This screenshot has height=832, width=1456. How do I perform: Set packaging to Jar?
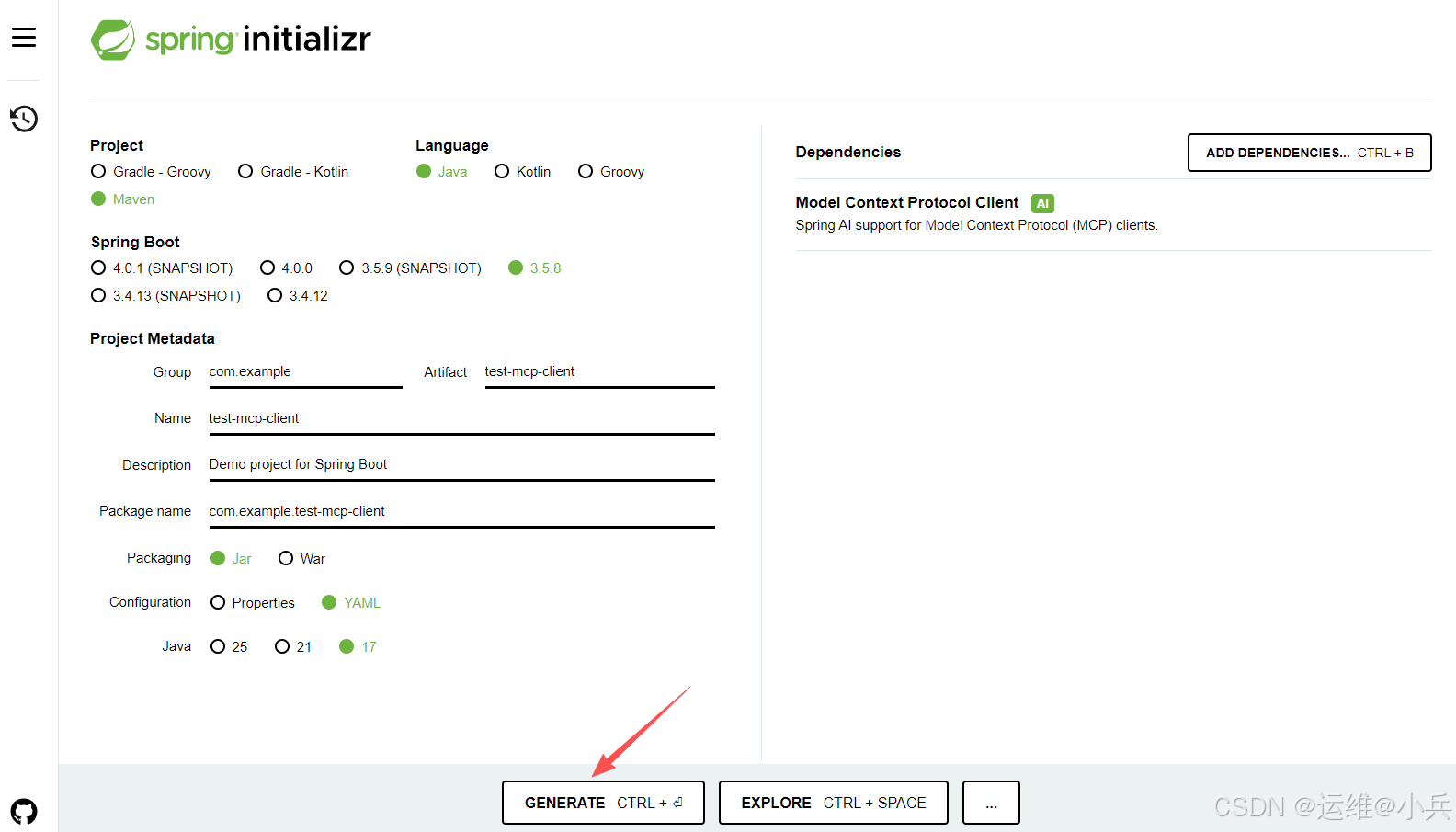tap(231, 559)
